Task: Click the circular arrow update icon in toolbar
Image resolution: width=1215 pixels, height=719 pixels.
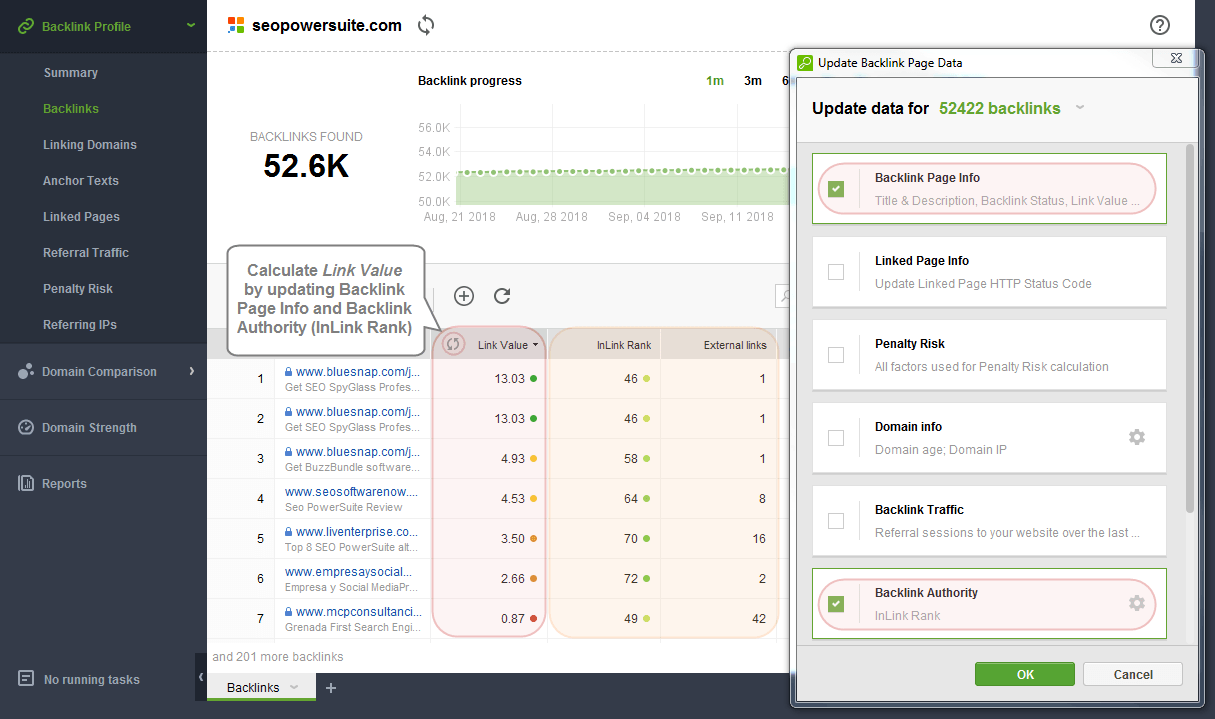Action: pyautogui.click(x=502, y=295)
